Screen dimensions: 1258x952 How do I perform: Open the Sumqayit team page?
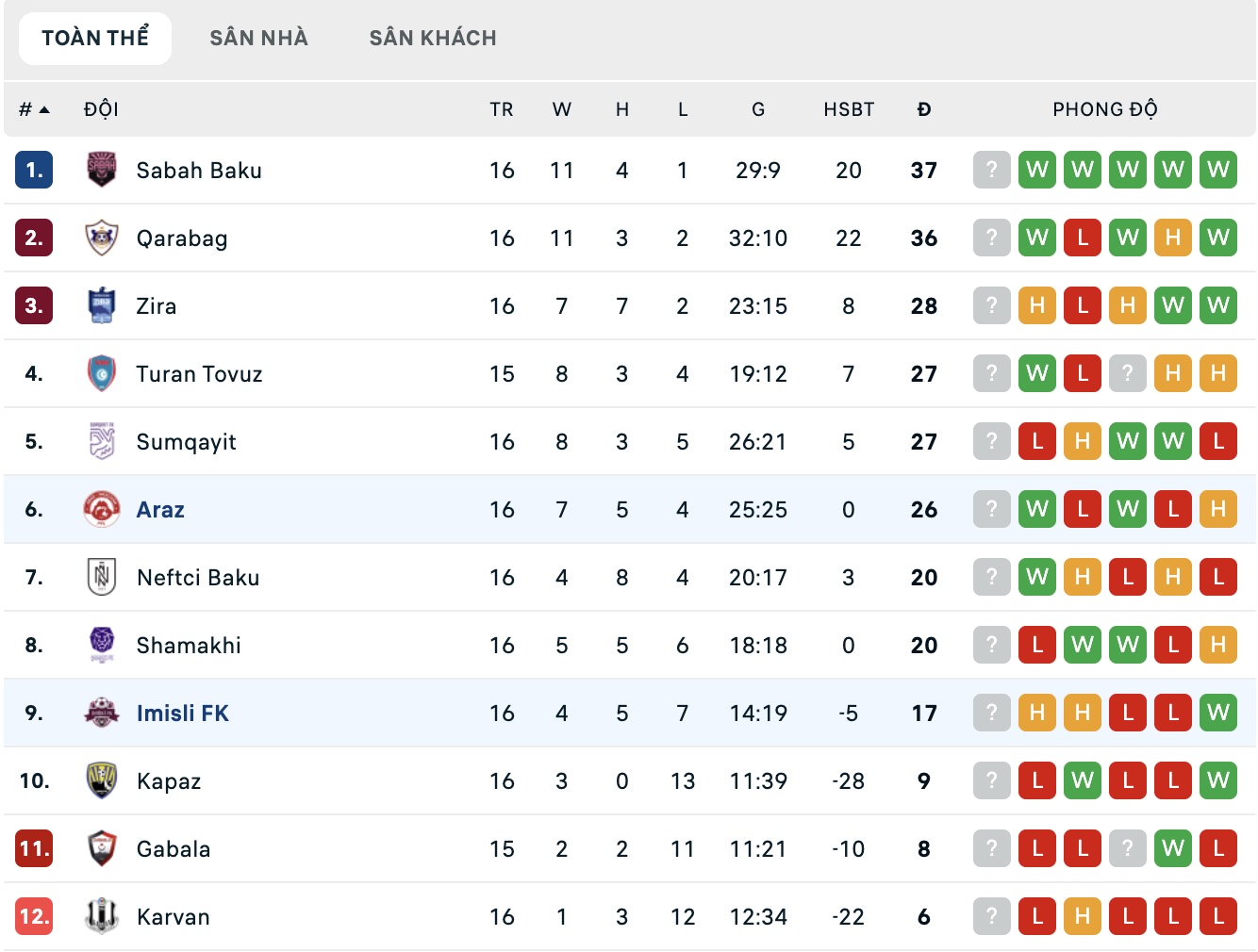(x=186, y=442)
